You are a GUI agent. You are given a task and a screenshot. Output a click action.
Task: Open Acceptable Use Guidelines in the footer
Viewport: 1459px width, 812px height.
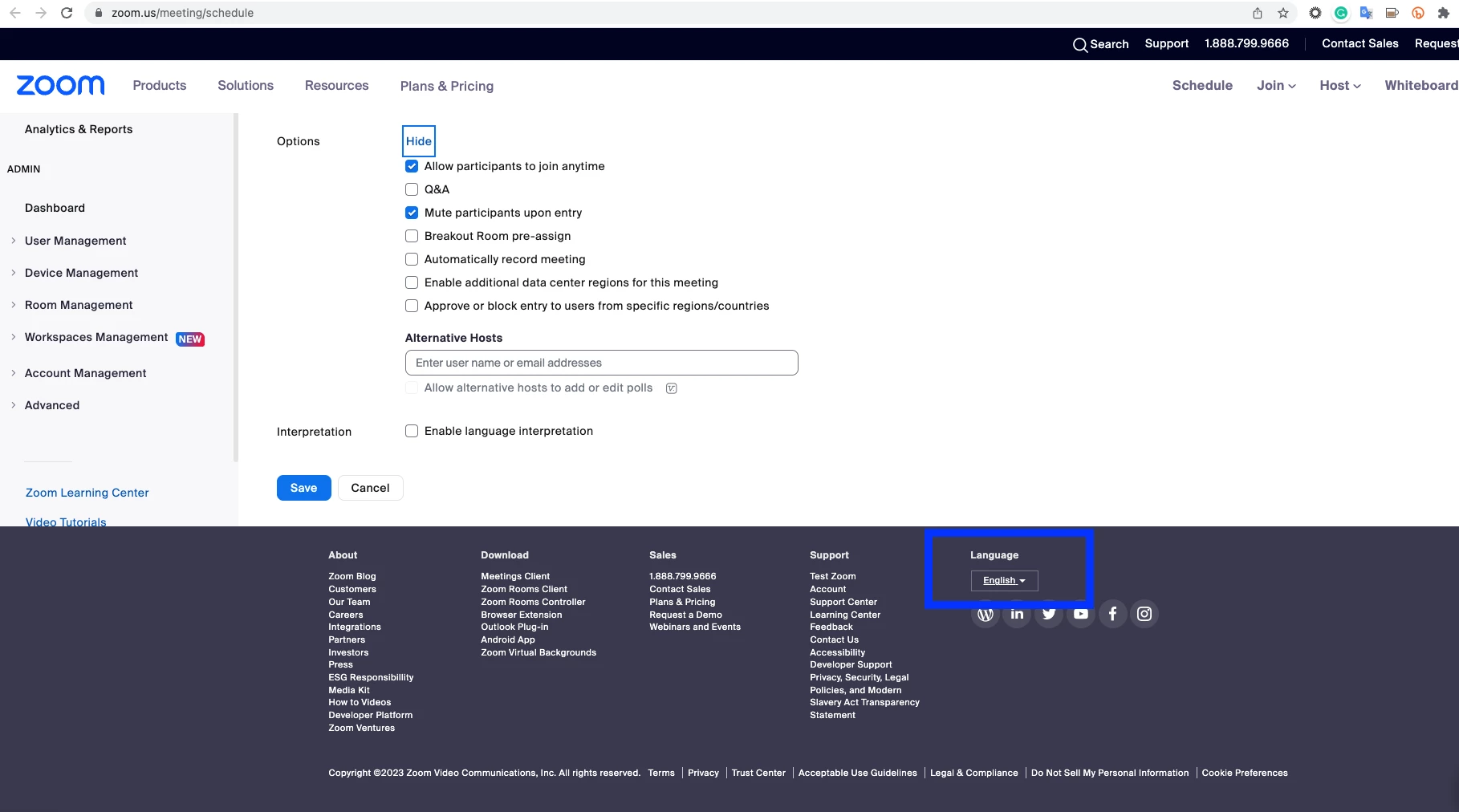tap(857, 773)
